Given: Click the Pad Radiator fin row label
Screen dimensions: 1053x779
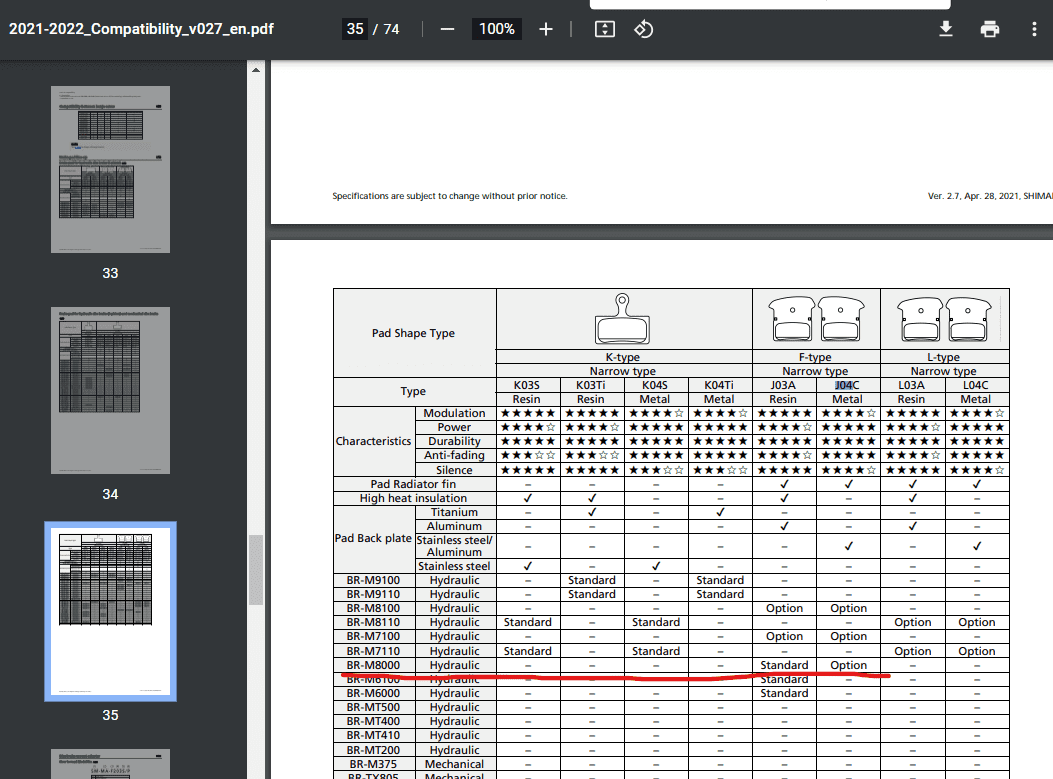Looking at the screenshot, I should point(414,484).
